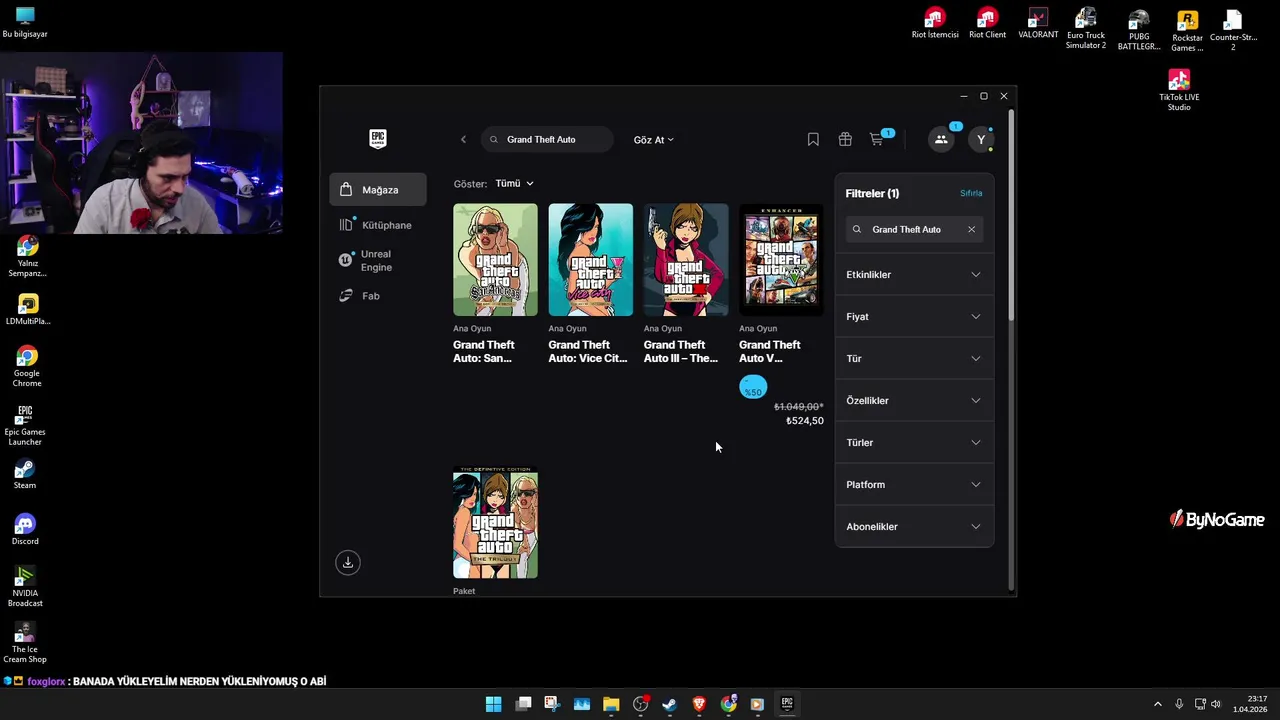
Task: Expand the Tür filter
Action: point(914,359)
